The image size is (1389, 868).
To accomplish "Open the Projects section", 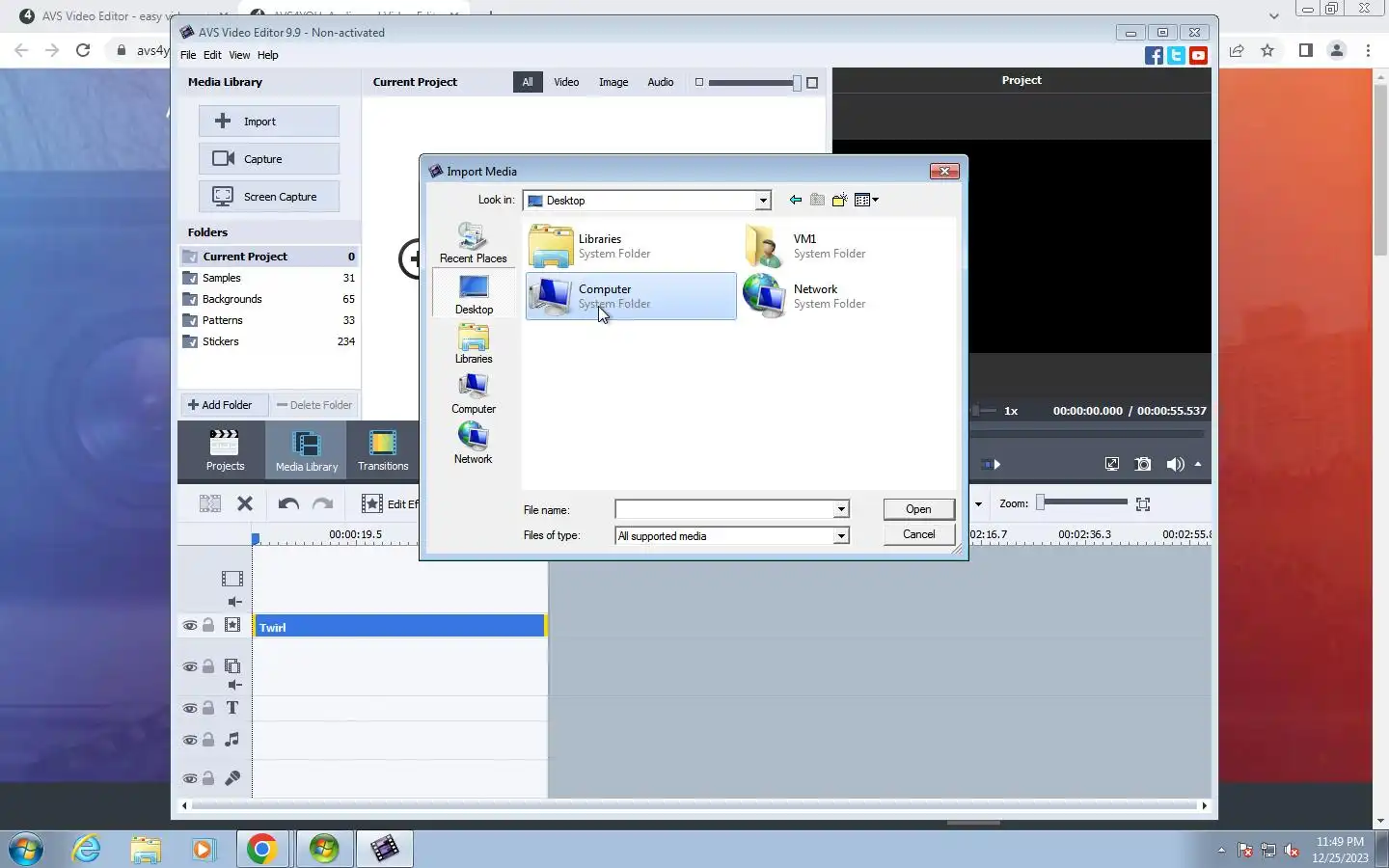I will pyautogui.click(x=225, y=450).
